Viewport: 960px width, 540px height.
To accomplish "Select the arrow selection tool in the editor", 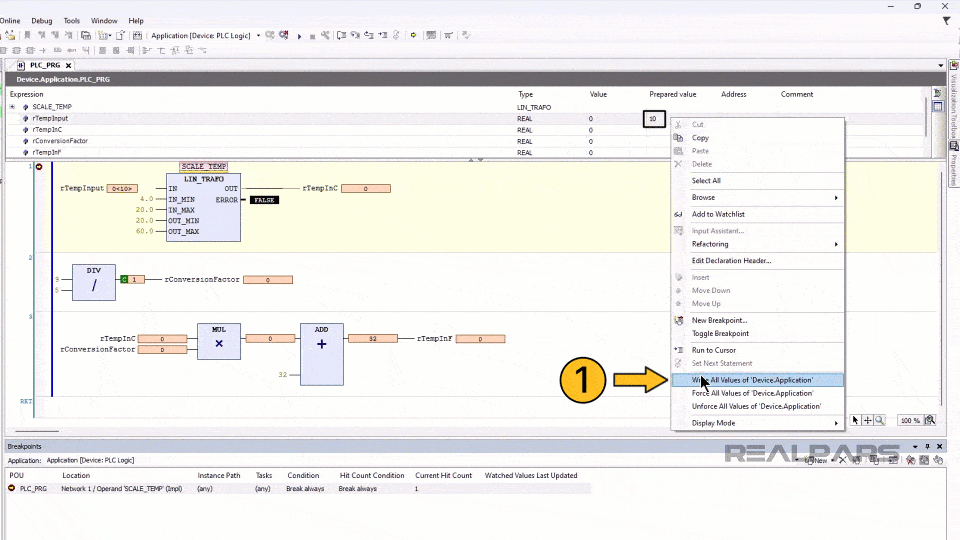I will [x=855, y=420].
